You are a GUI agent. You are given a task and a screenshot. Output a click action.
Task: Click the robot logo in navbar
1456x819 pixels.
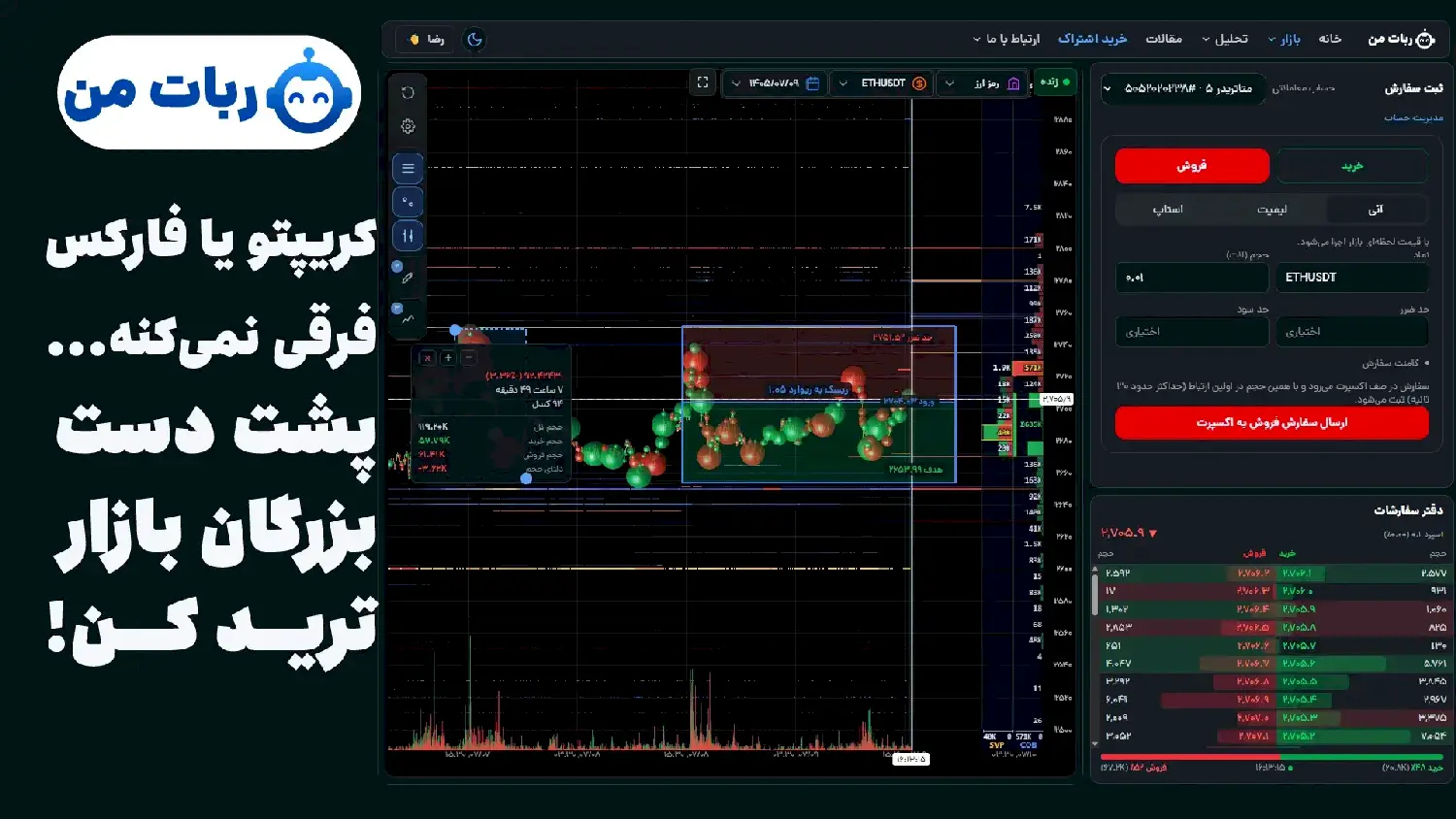click(1425, 39)
